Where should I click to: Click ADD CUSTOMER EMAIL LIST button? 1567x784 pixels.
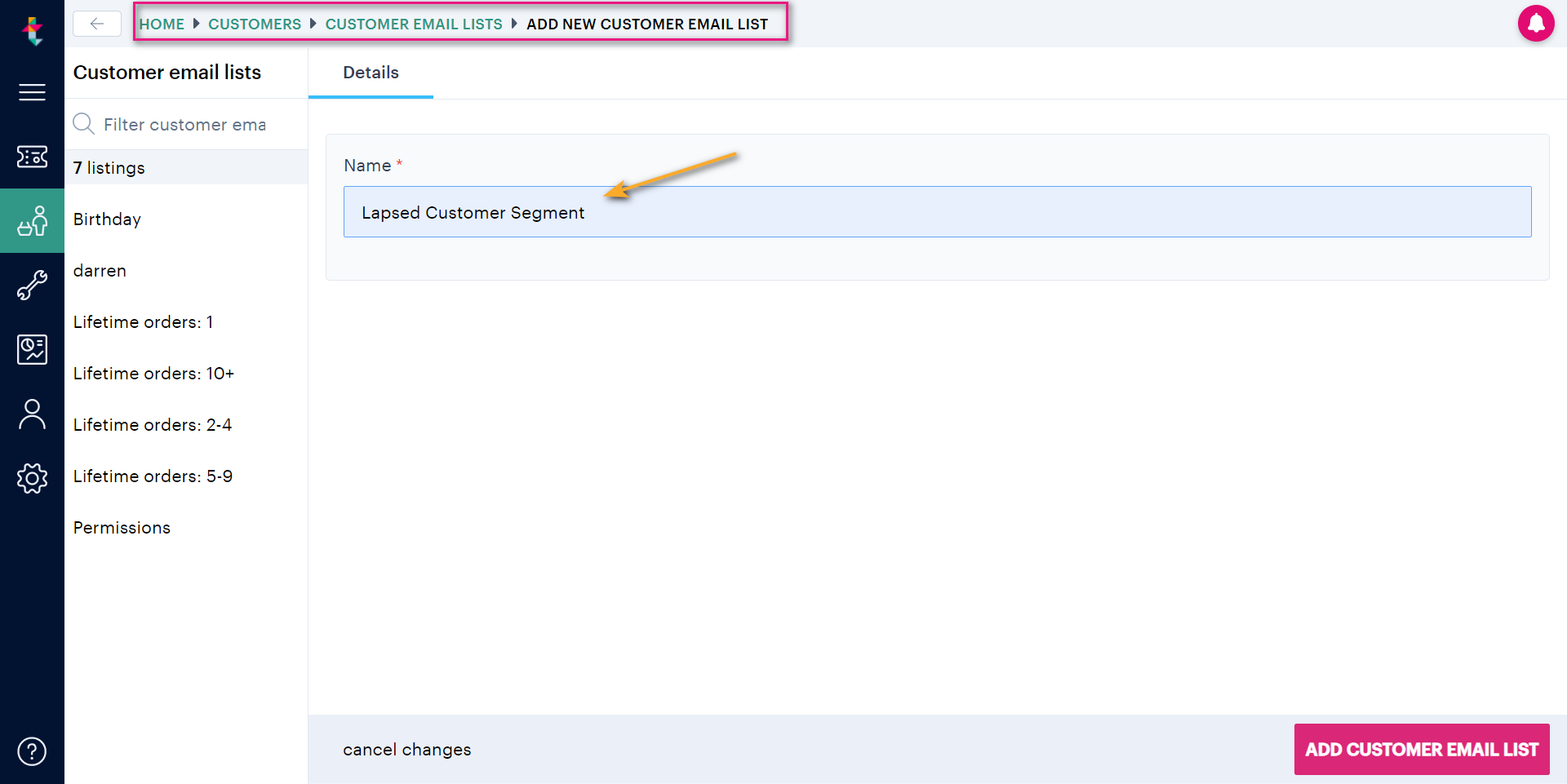pyautogui.click(x=1421, y=749)
